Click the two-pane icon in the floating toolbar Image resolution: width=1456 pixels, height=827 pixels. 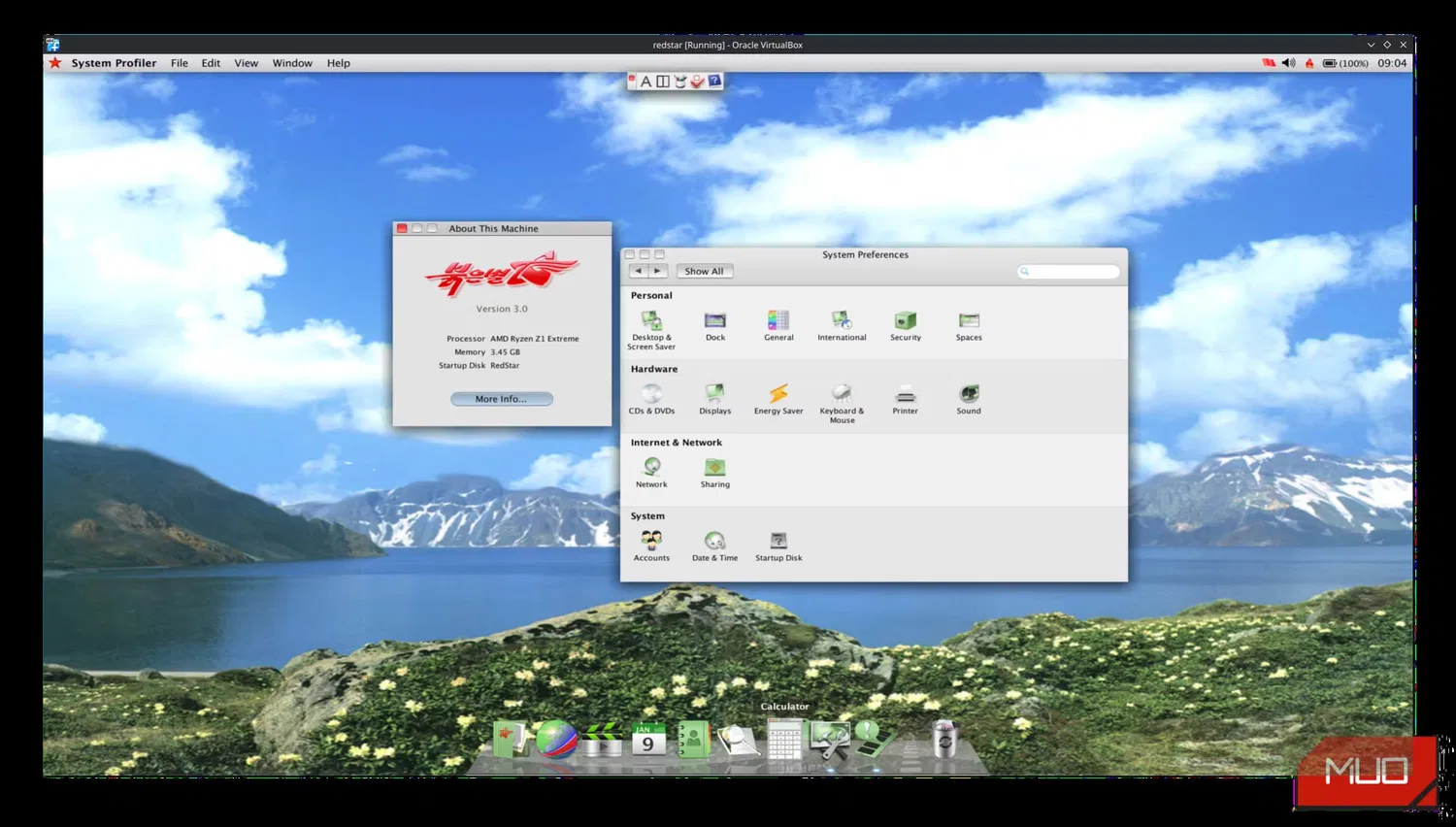click(x=663, y=82)
